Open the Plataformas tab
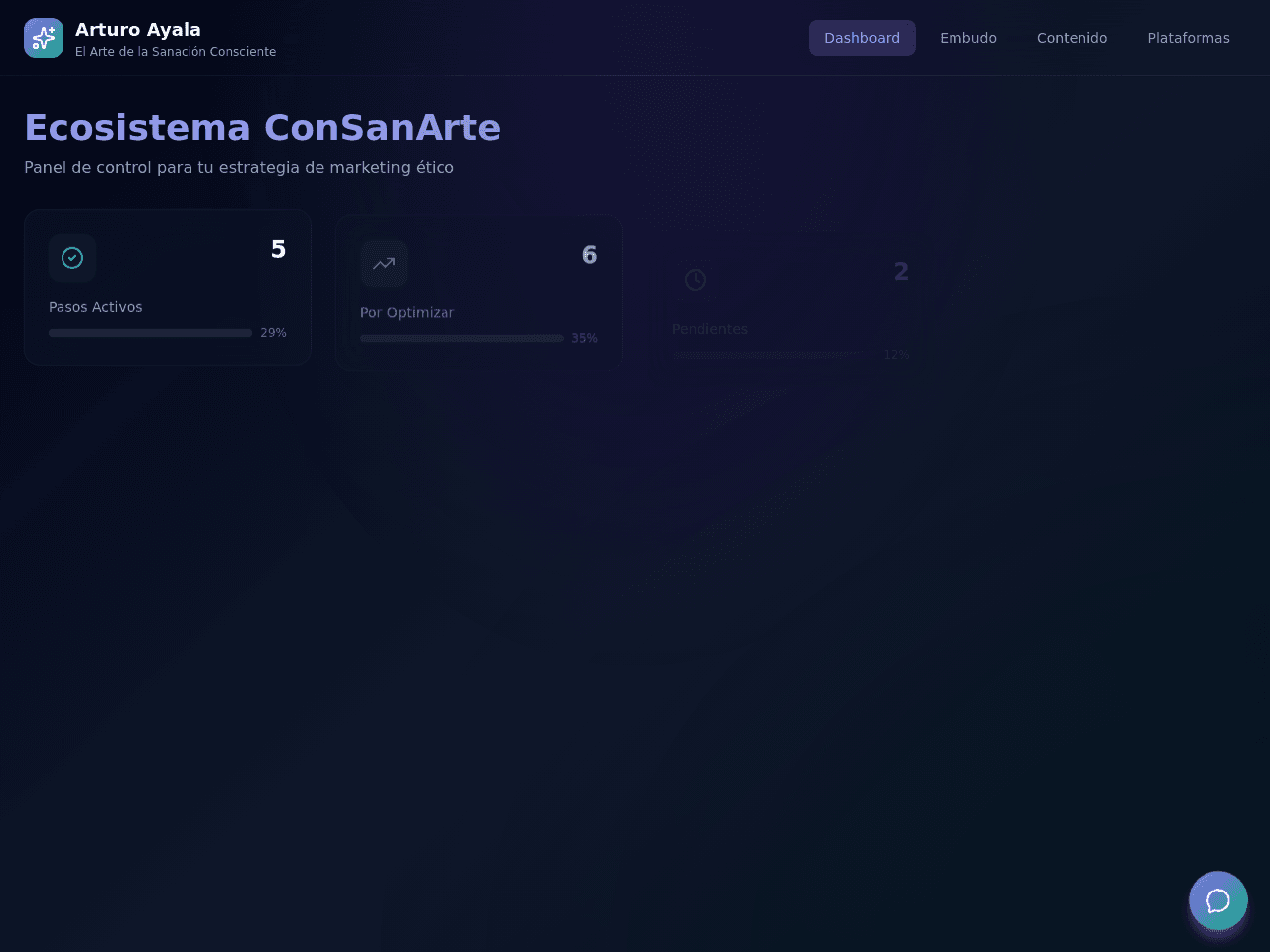This screenshot has height=952, width=1270. [1189, 38]
